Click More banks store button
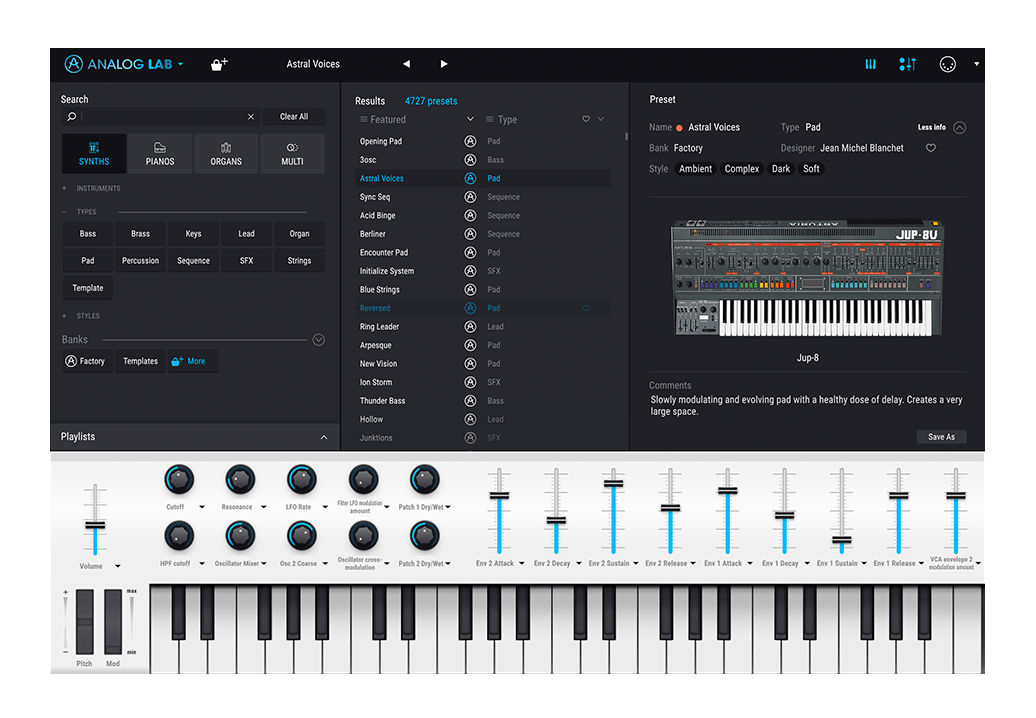The image size is (1036, 718). 192,361
